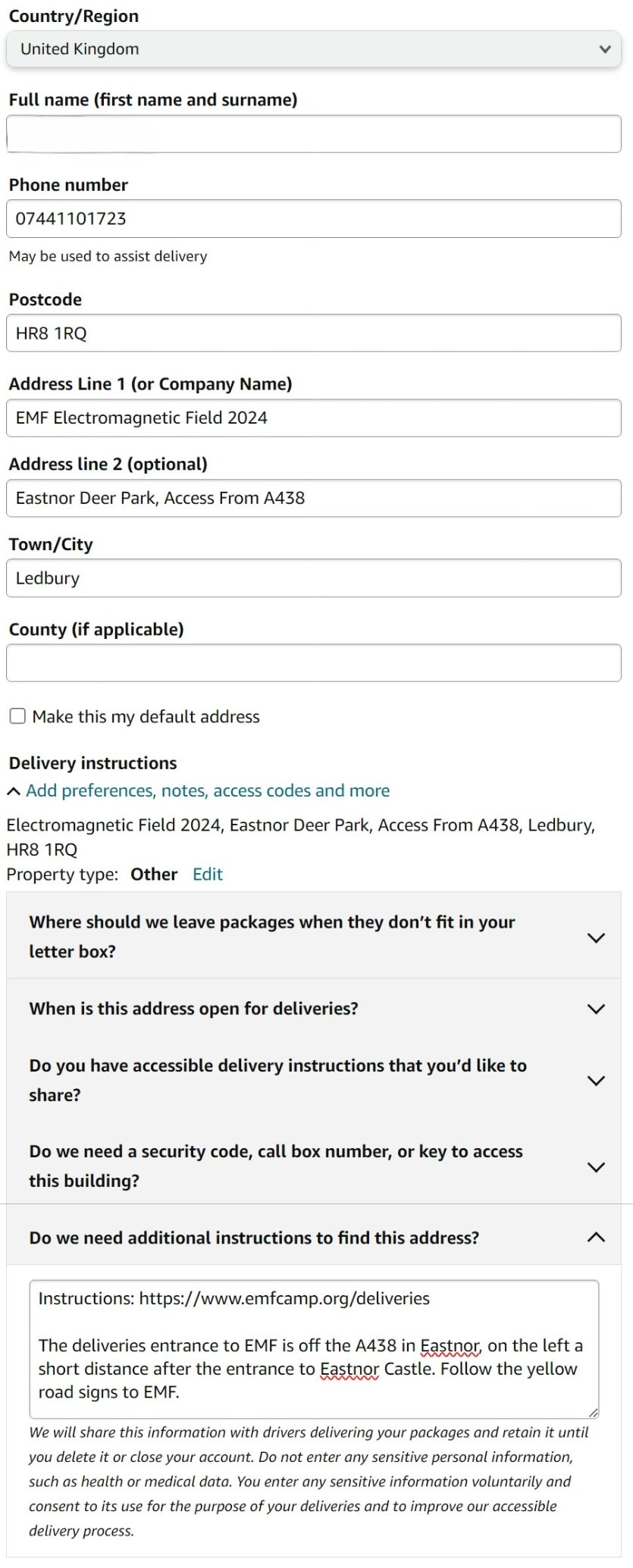Image resolution: width=633 pixels, height=1568 pixels.
Task: Expand security code or call box section chevron
Action: [x=597, y=1167]
